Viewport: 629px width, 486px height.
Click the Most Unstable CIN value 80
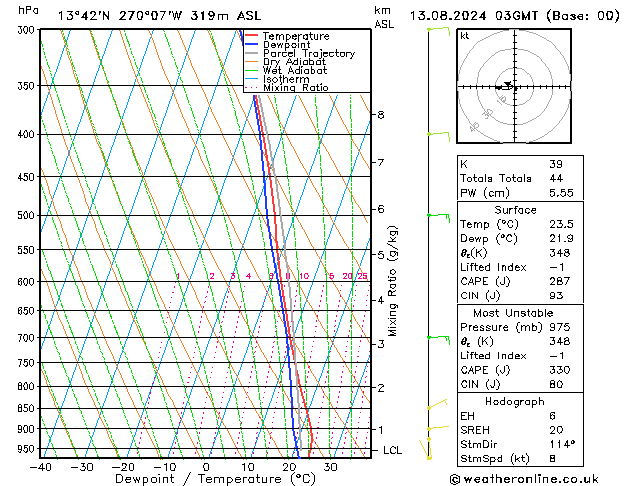[x=556, y=384]
